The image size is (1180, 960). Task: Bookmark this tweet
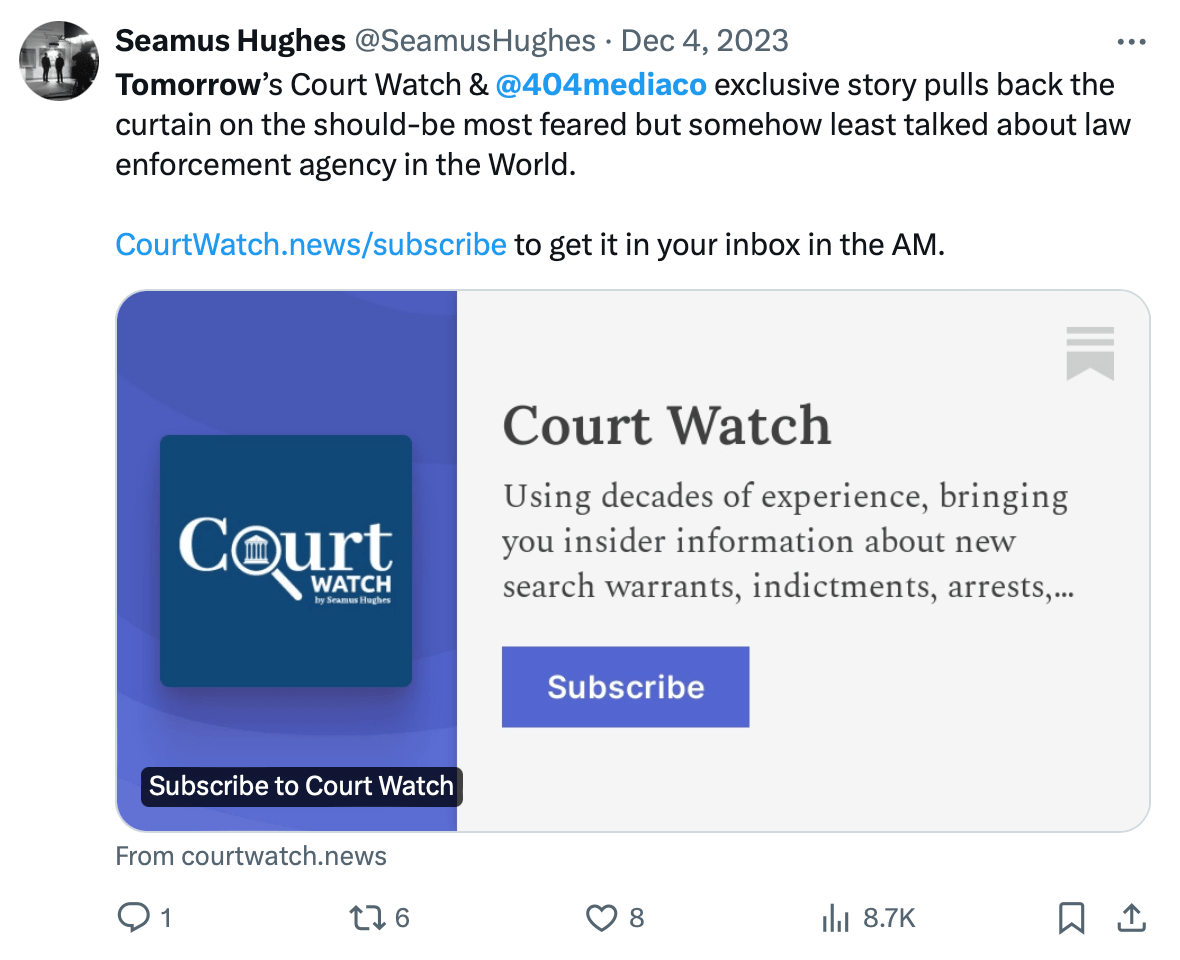[x=1071, y=918]
